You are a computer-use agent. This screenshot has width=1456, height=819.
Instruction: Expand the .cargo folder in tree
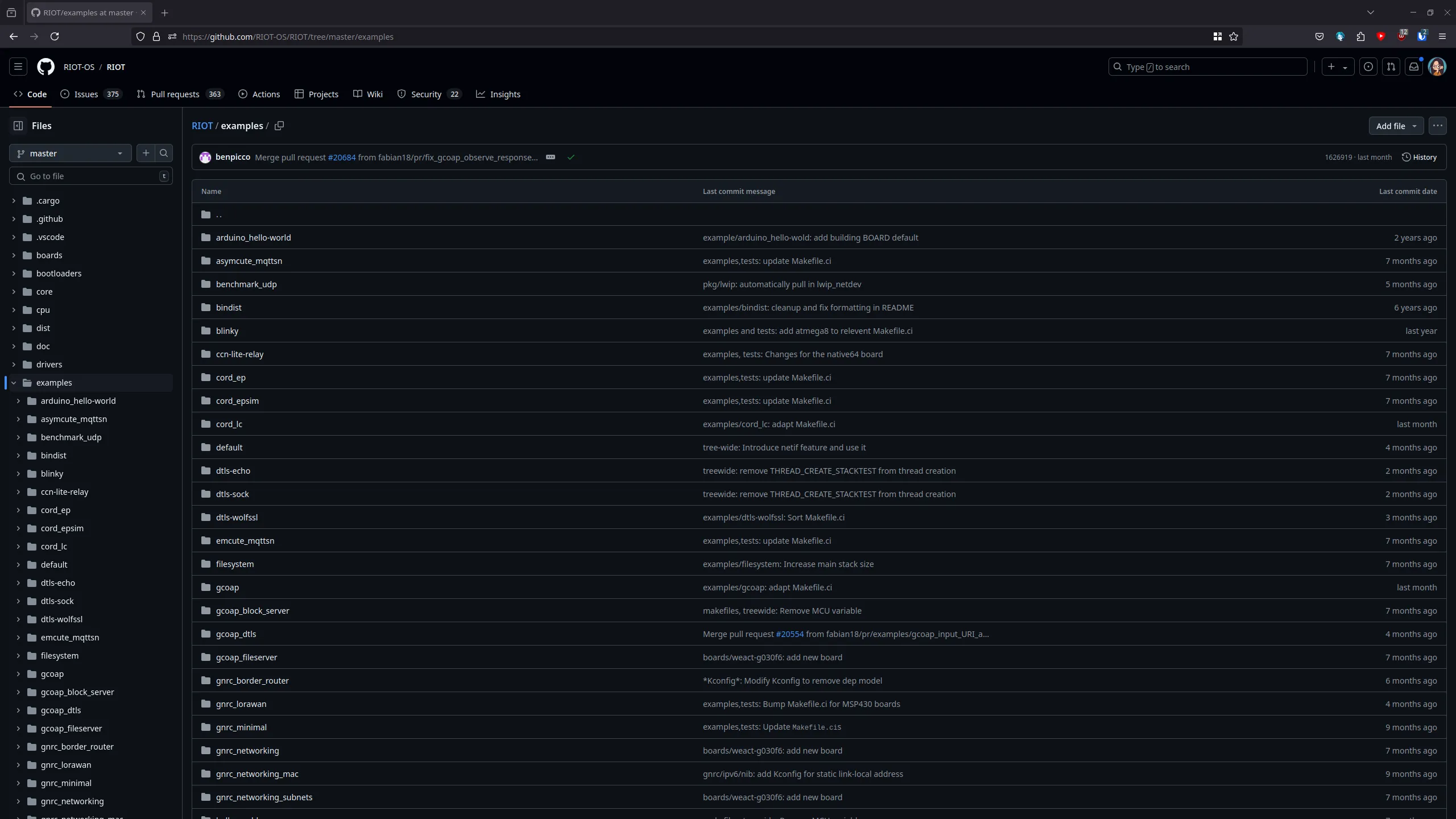(14, 201)
